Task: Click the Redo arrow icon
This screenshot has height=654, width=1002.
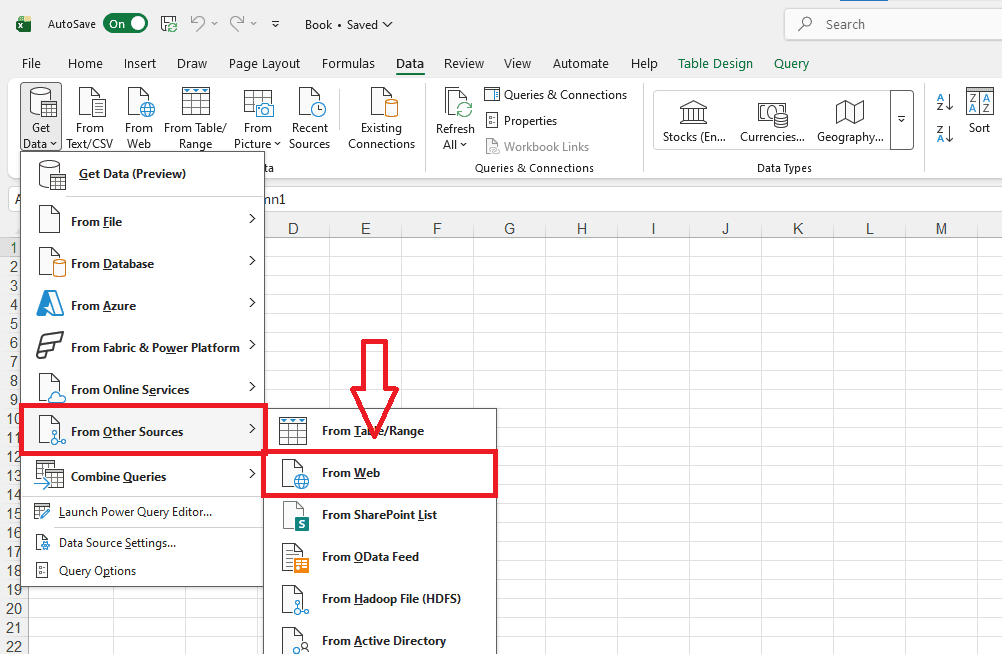Action: (x=237, y=24)
